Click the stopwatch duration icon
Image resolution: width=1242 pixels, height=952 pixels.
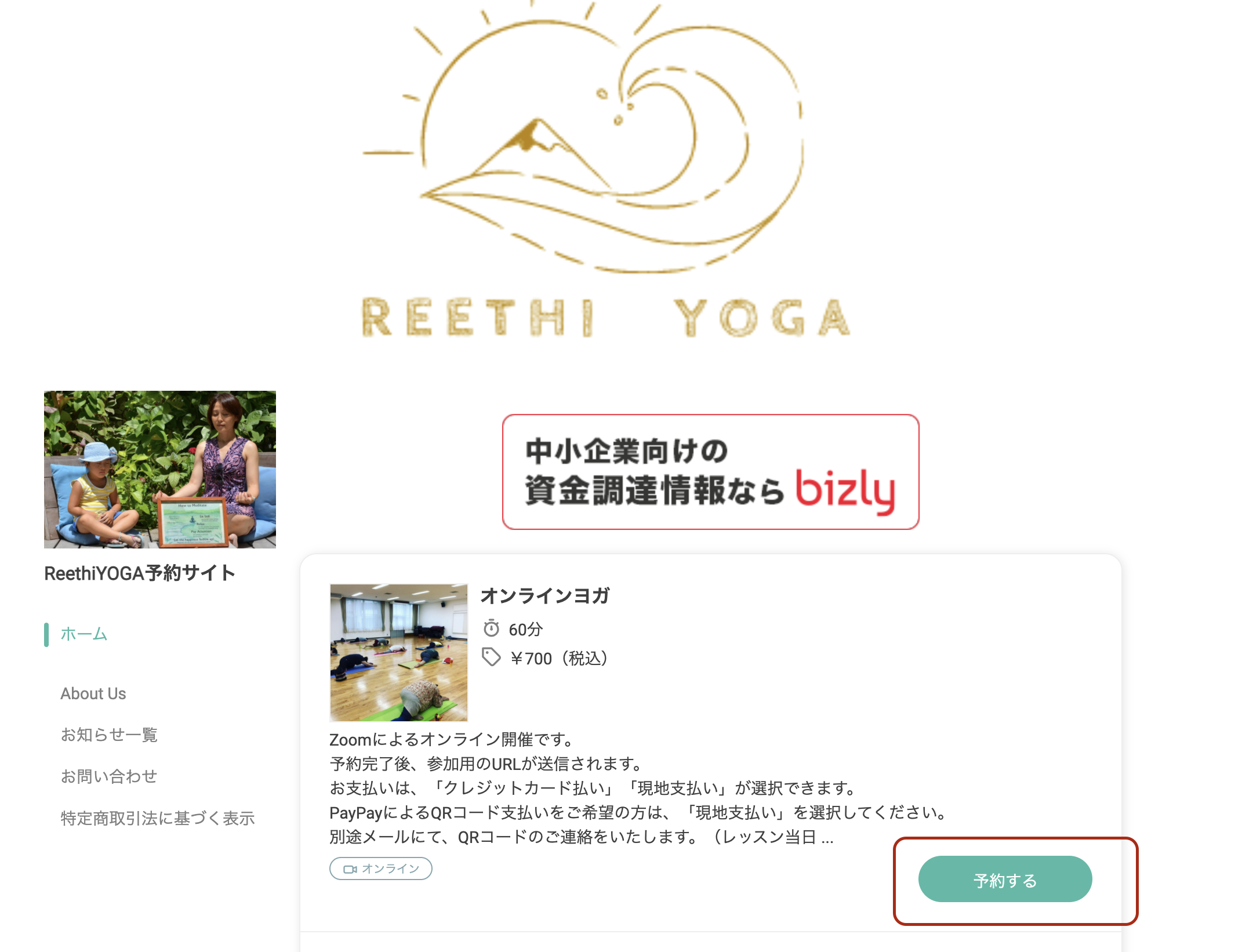pyautogui.click(x=491, y=628)
